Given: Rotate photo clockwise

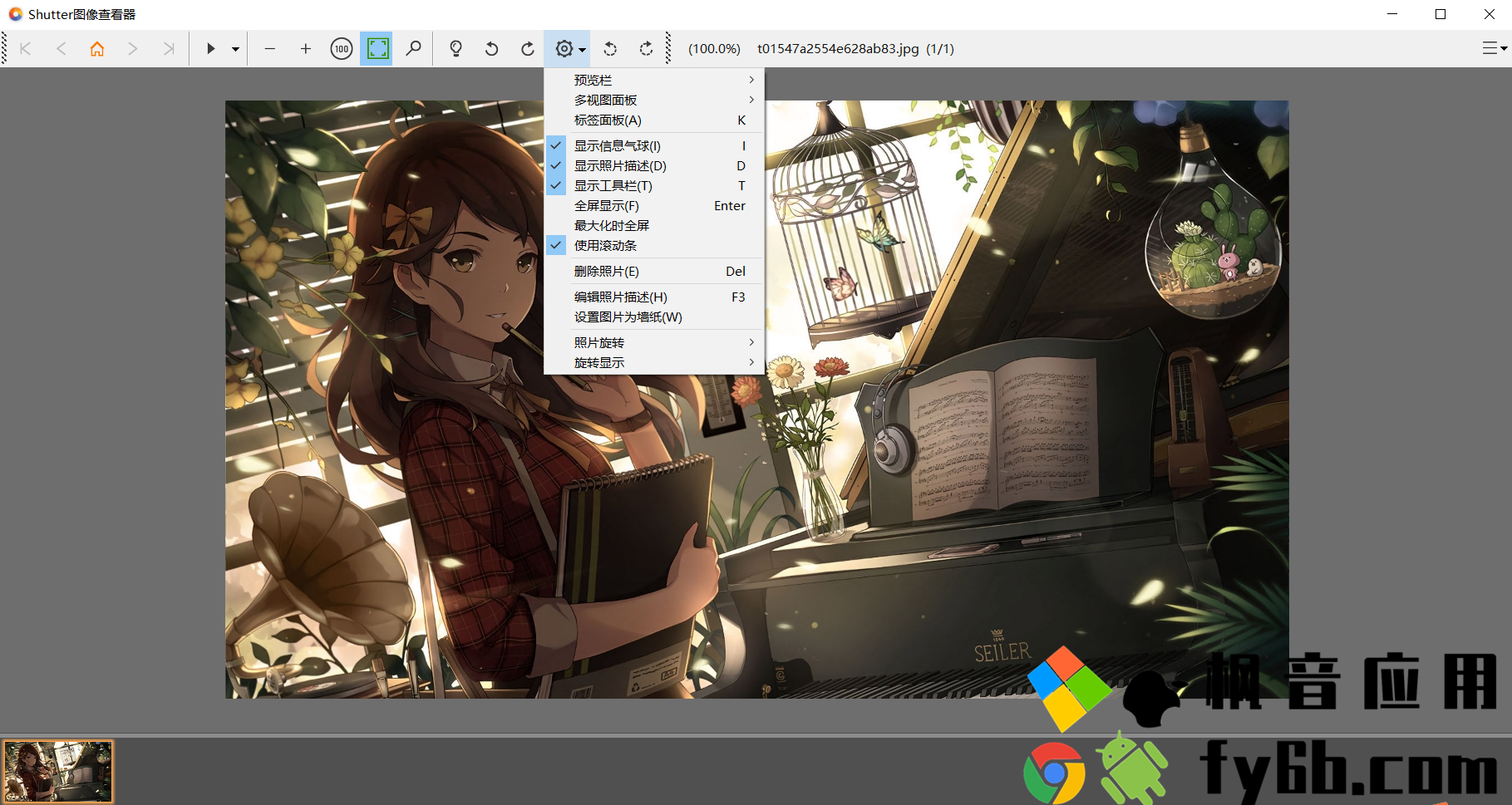Looking at the screenshot, I should tap(527, 49).
